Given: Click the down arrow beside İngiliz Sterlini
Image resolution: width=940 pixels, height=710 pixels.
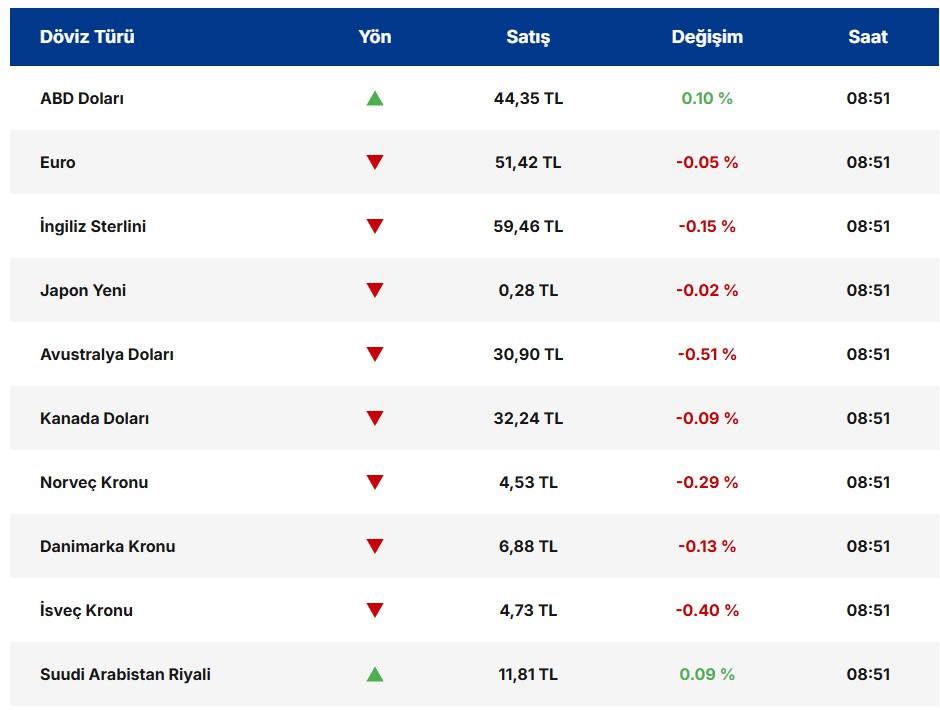Looking at the screenshot, I should pyautogui.click(x=375, y=226).
